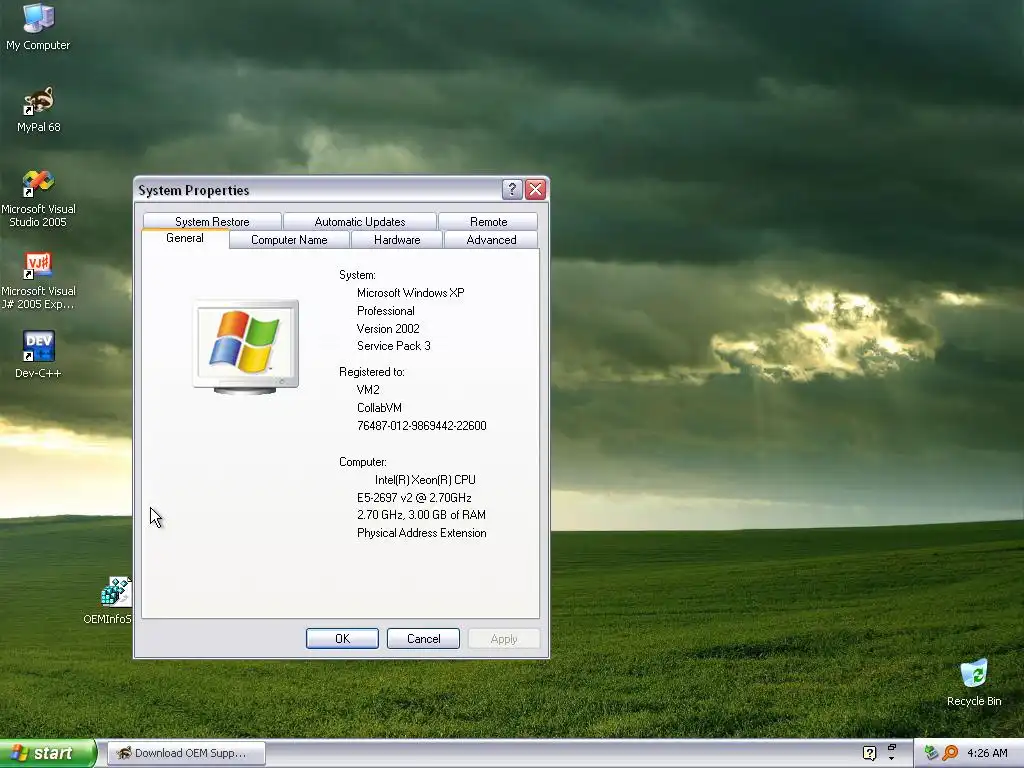Click the language bar help balloon icon
The height and width of the screenshot is (768, 1024).
869,753
